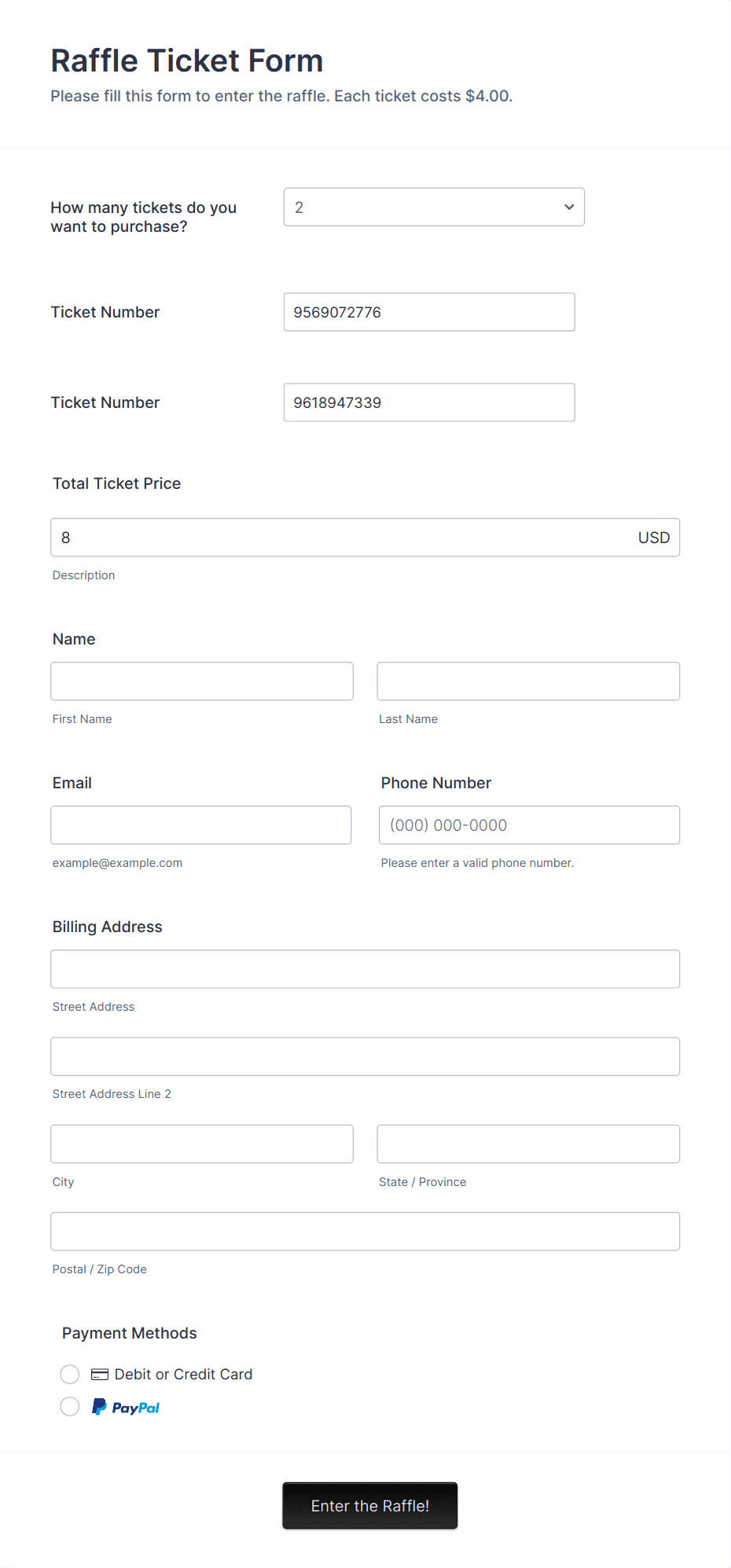Click the Postal / Zip Code field
Image resolution: width=731 pixels, height=1568 pixels.
365,1231
